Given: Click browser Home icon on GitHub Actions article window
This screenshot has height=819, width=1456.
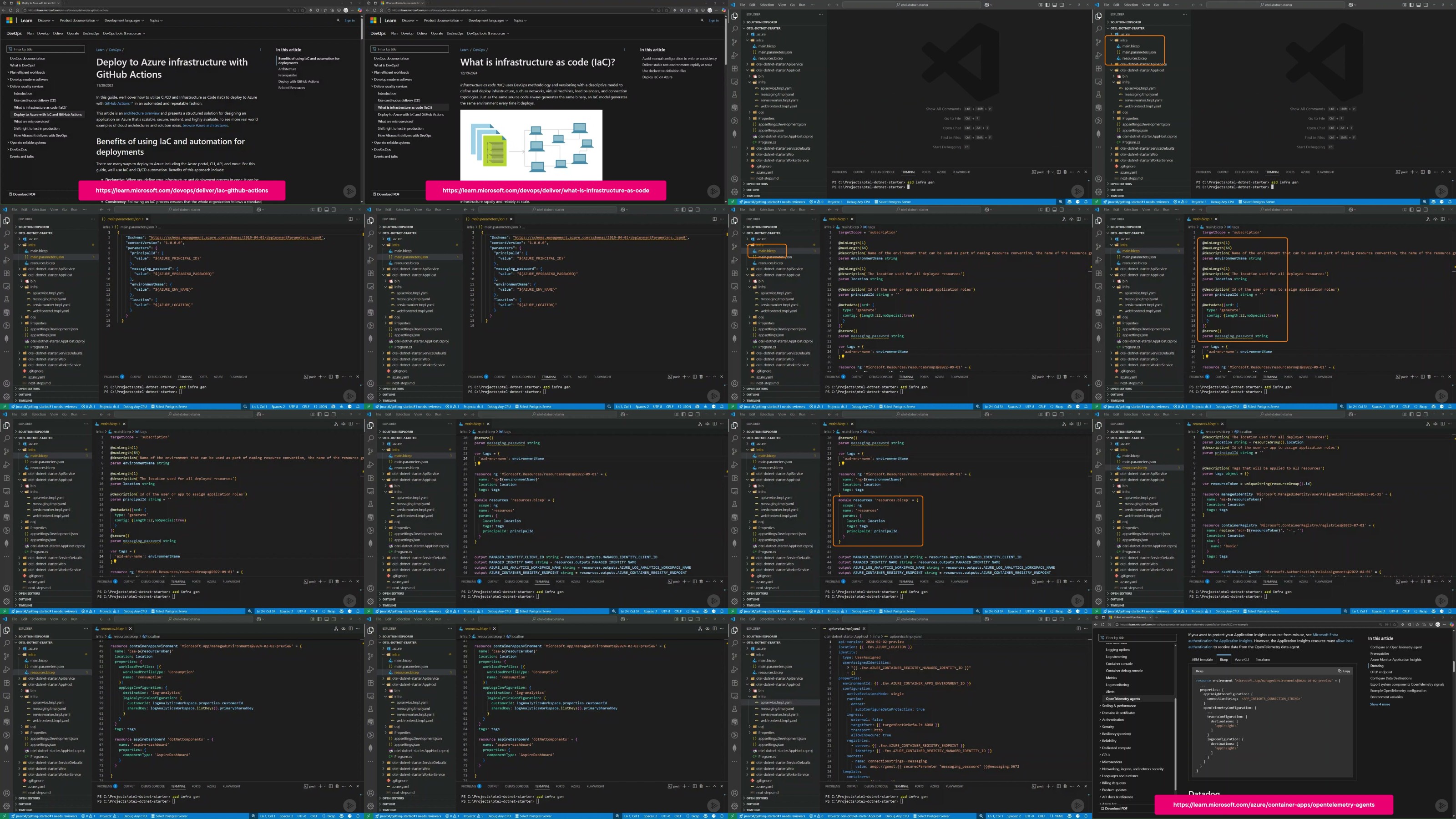Looking at the screenshot, I should click(x=18, y=10).
